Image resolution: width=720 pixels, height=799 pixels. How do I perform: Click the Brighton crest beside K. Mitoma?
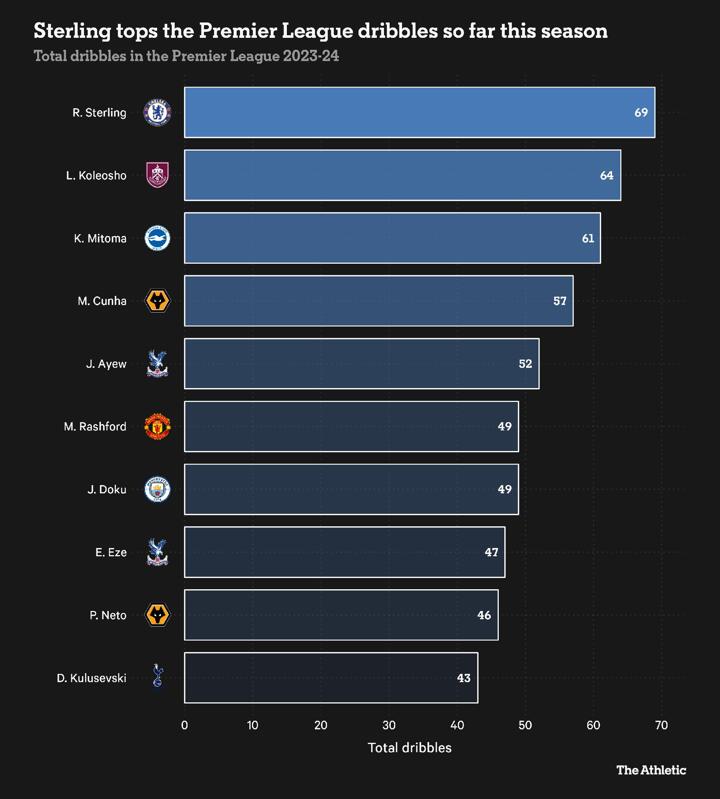[158, 238]
